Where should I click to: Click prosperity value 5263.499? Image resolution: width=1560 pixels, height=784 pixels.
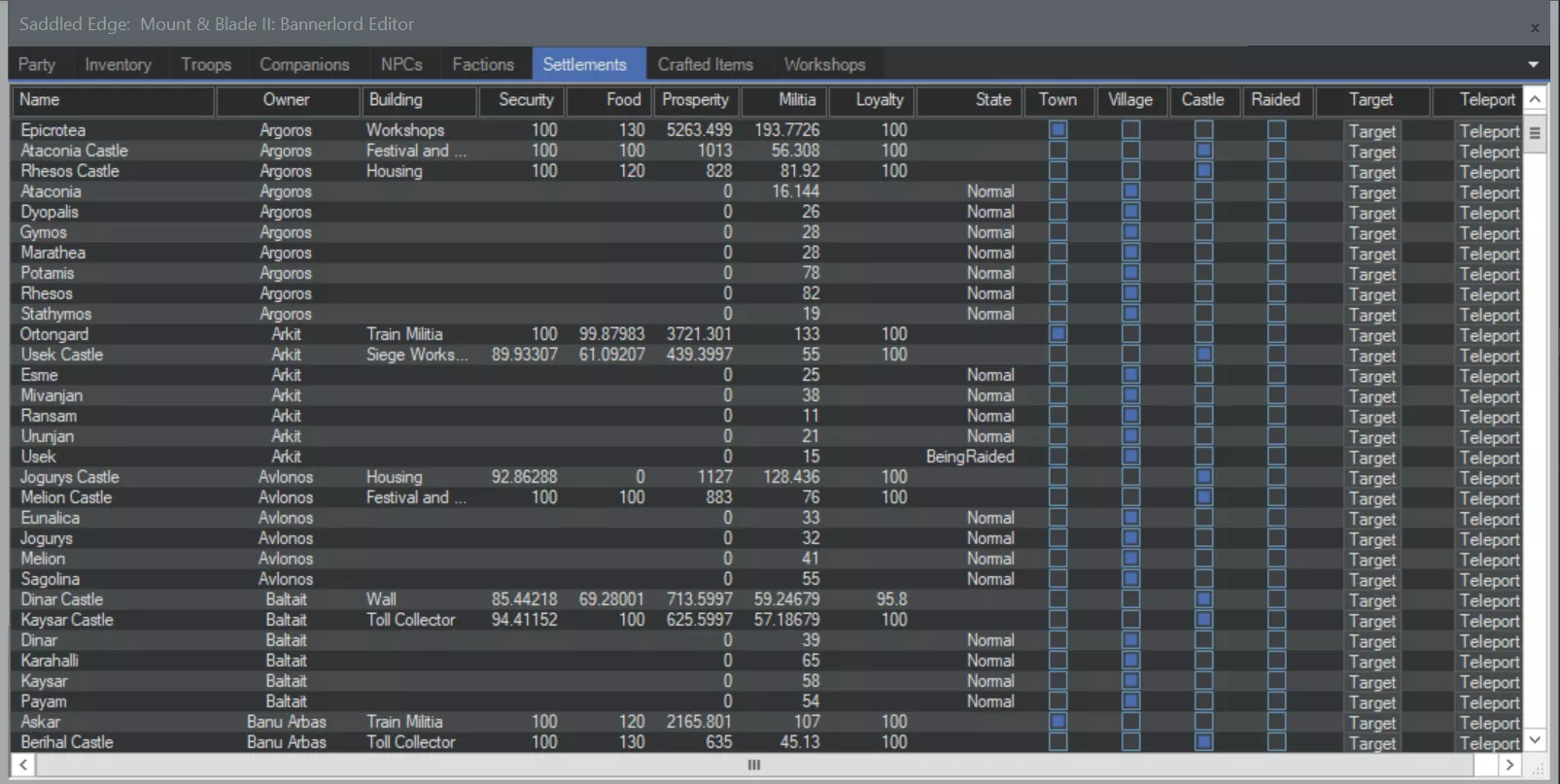[698, 130]
